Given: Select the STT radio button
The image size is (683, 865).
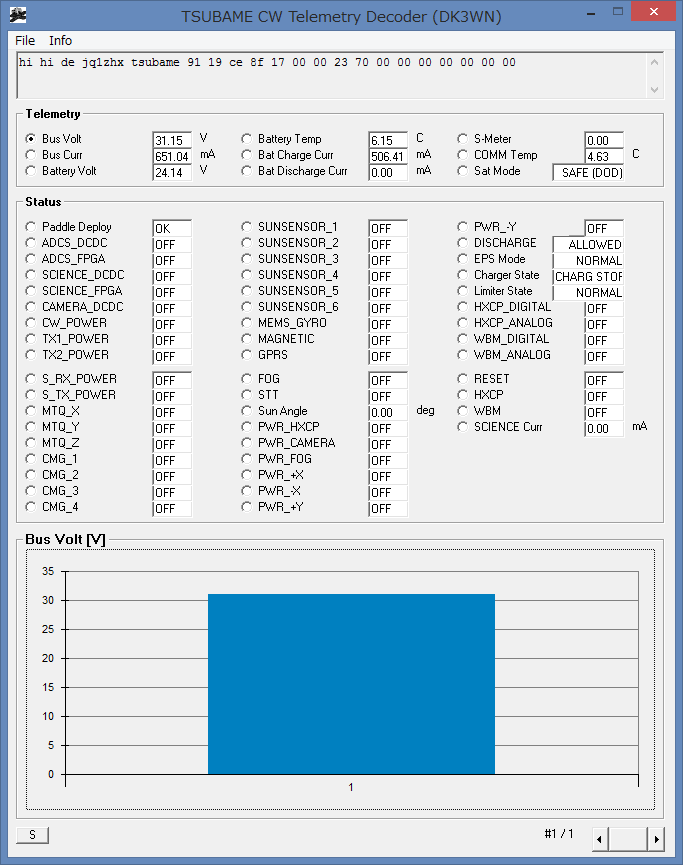Looking at the screenshot, I should (x=247, y=394).
